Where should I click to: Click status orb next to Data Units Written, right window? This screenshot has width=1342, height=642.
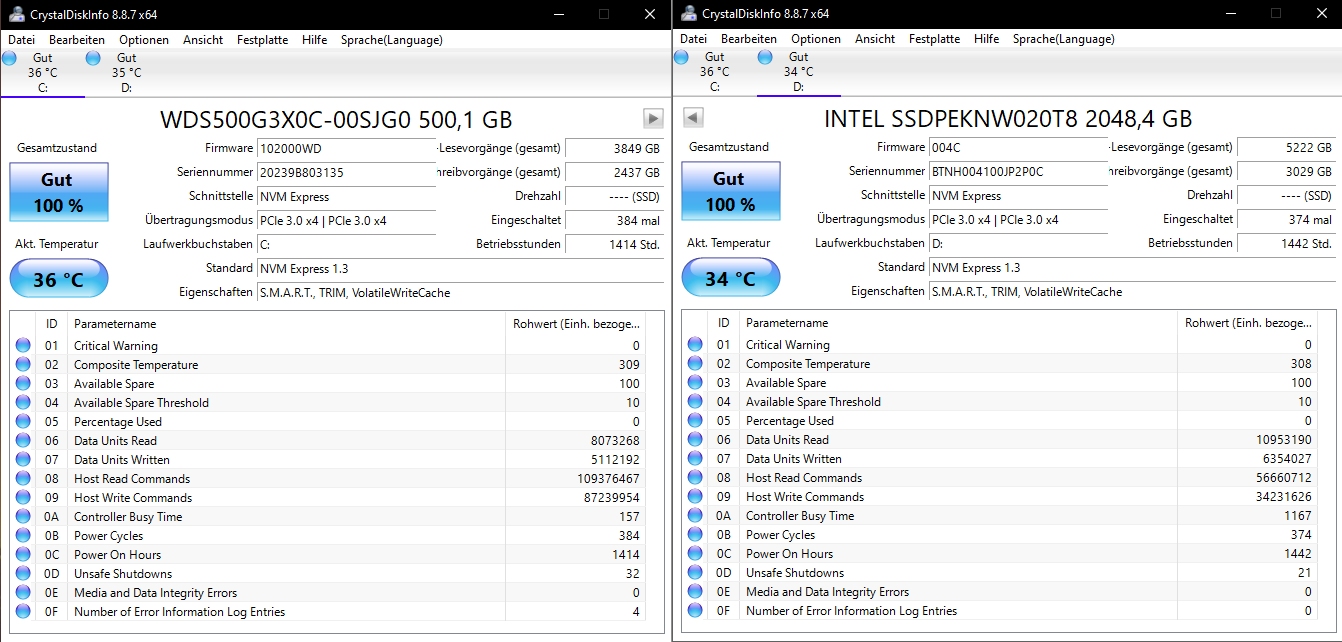(695, 459)
